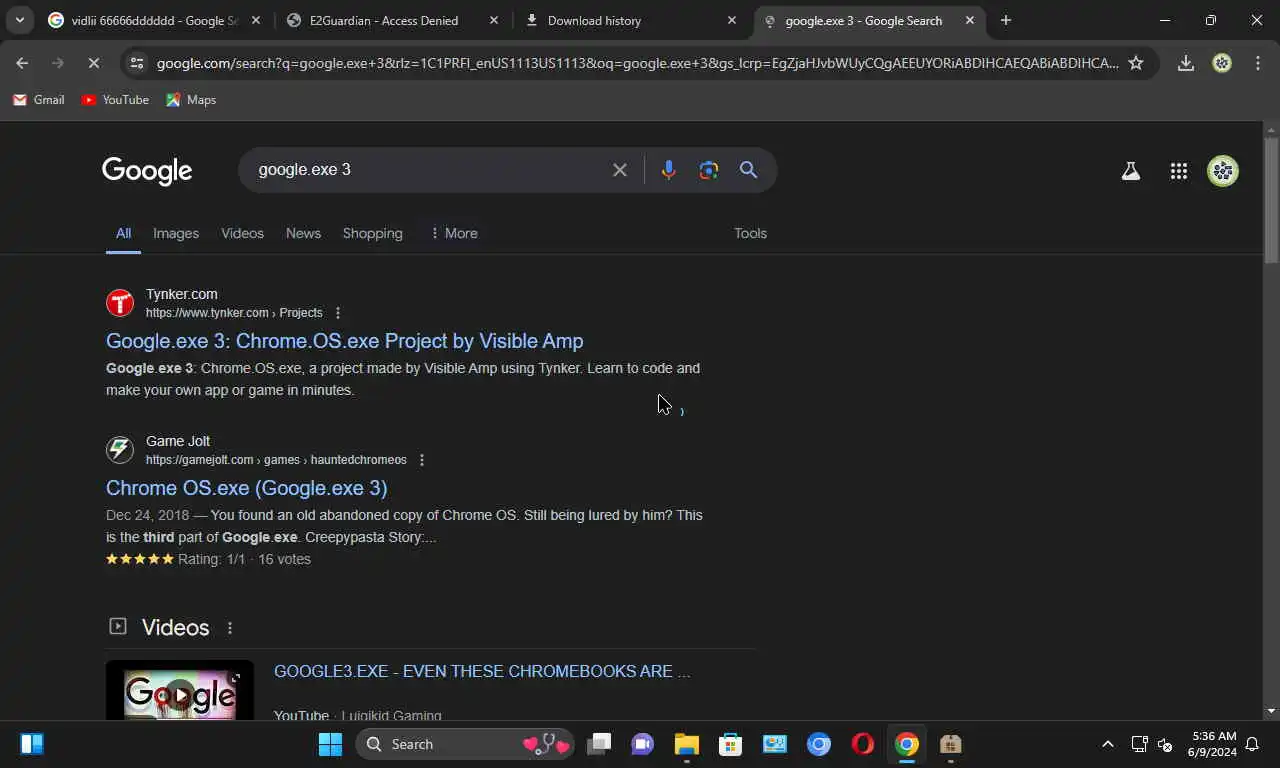1280x768 pixels.
Task: Switch to the E2Guardian Access Denied tab
Action: pyautogui.click(x=392, y=20)
